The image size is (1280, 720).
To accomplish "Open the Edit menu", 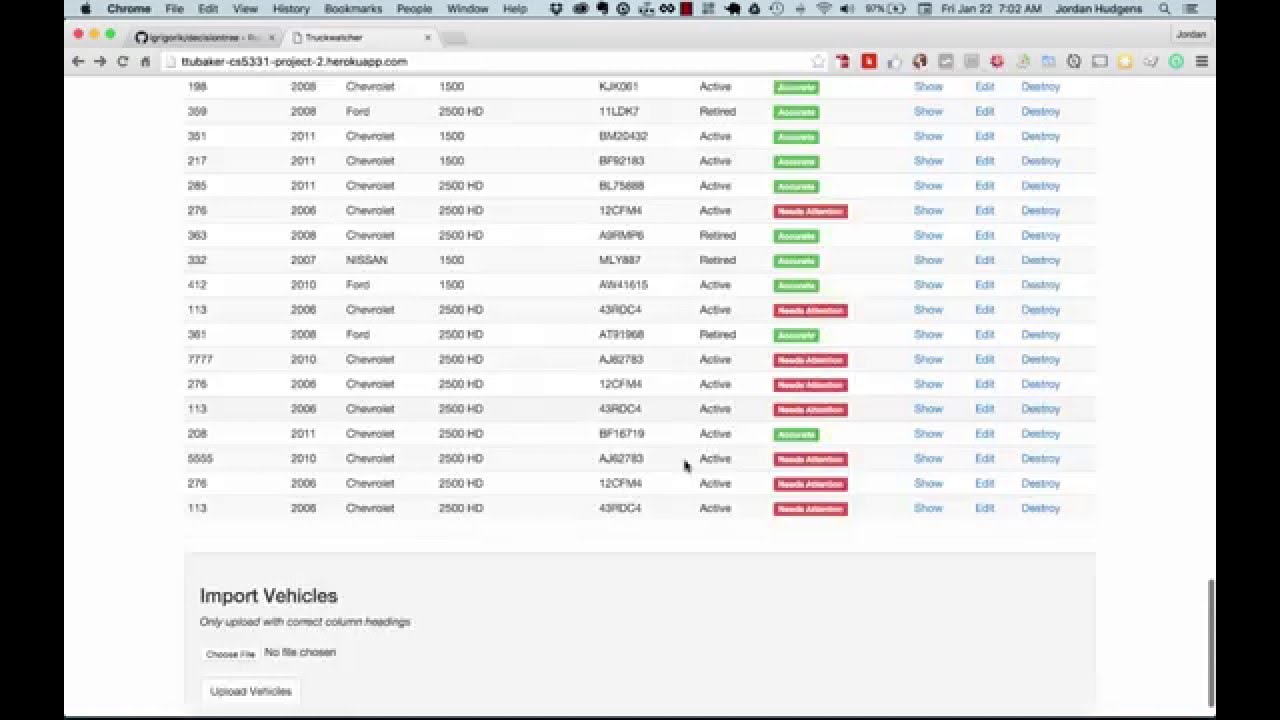I will click(x=208, y=9).
